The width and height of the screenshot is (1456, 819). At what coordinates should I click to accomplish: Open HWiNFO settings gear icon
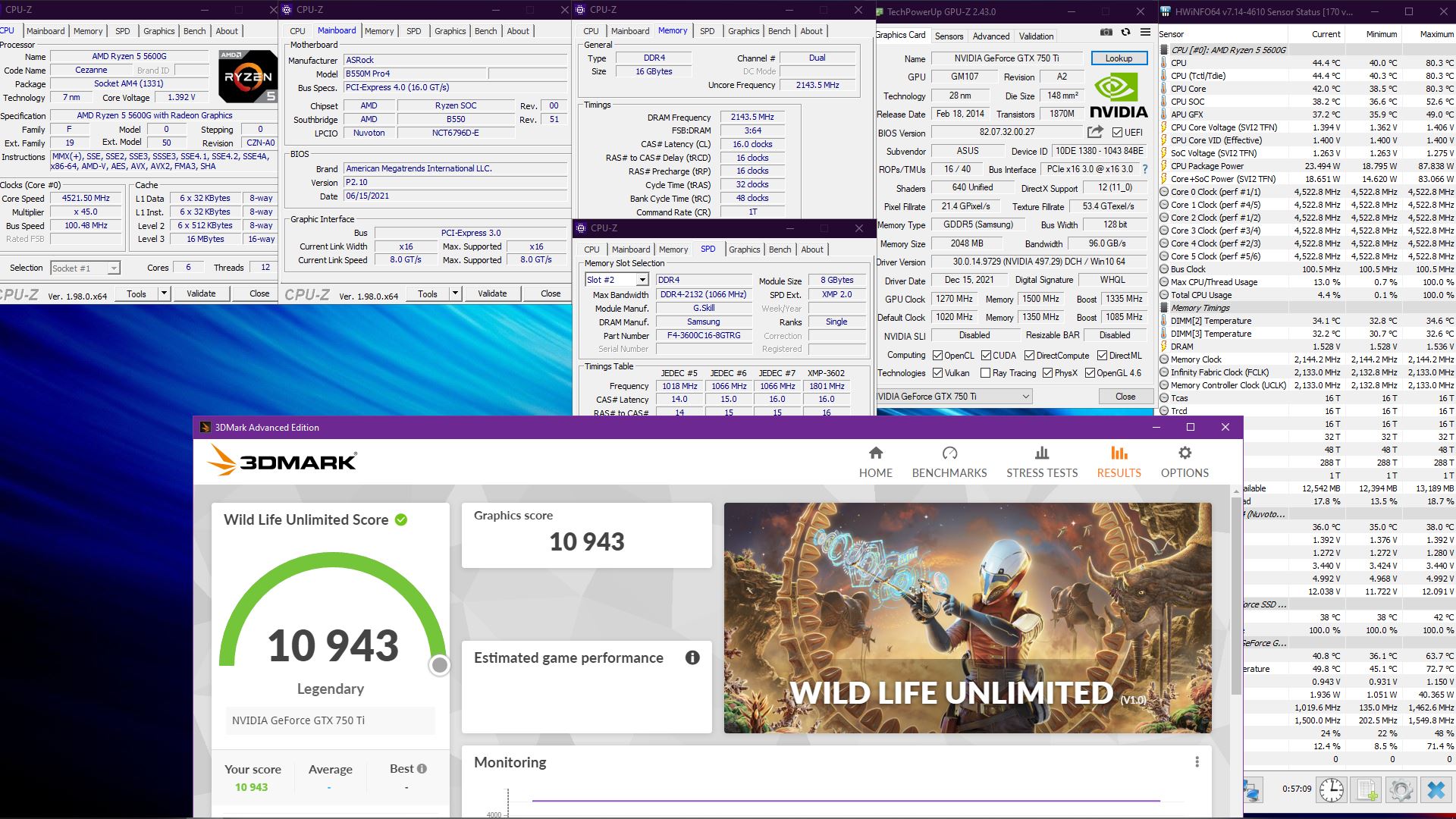[1401, 789]
